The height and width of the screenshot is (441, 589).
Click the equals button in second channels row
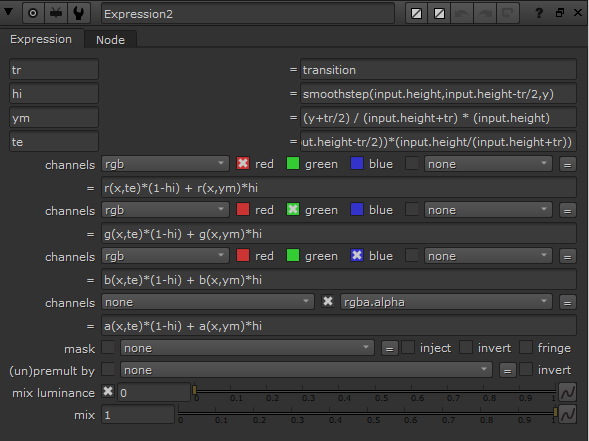click(568, 210)
